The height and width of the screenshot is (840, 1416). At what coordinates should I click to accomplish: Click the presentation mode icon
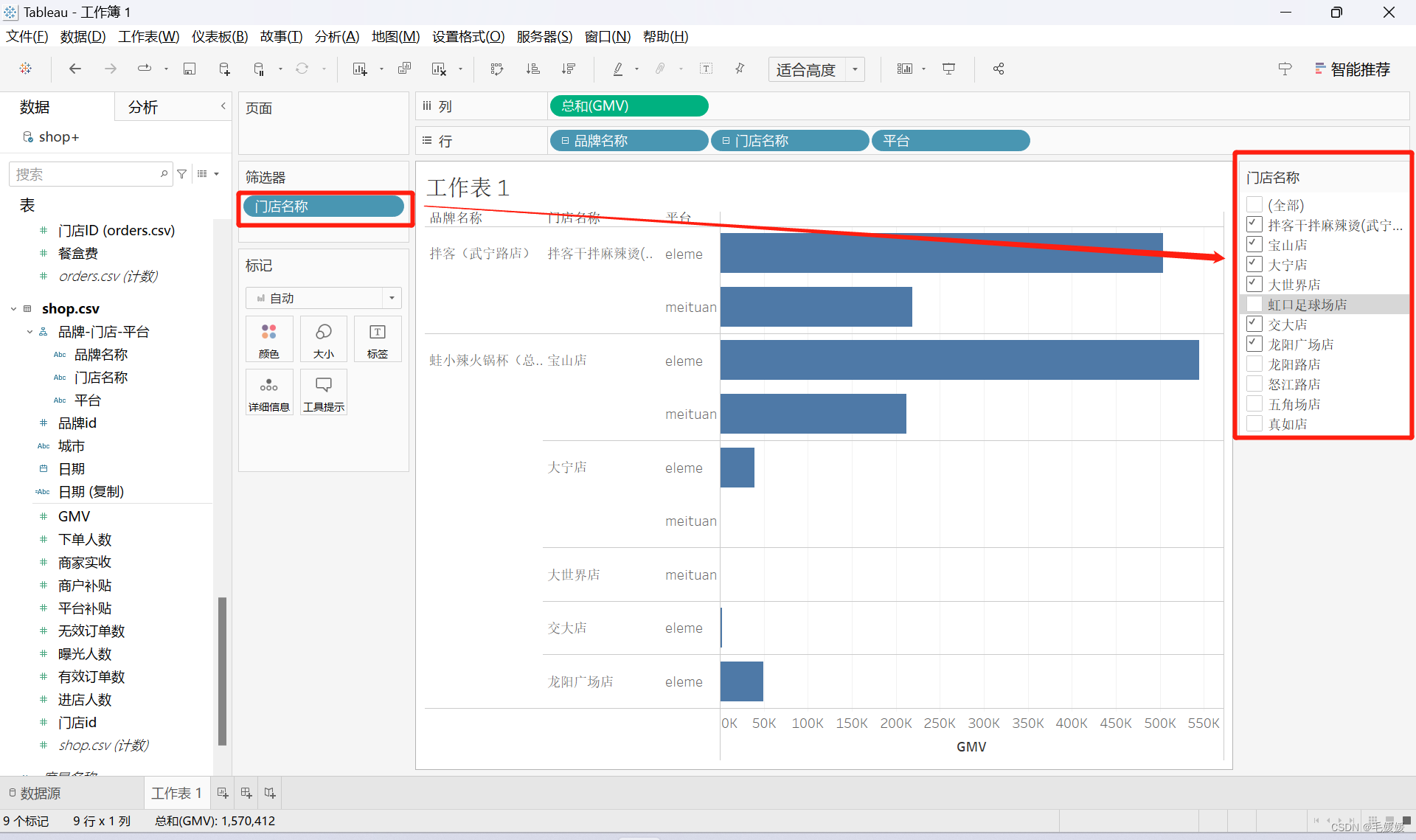pos(949,69)
